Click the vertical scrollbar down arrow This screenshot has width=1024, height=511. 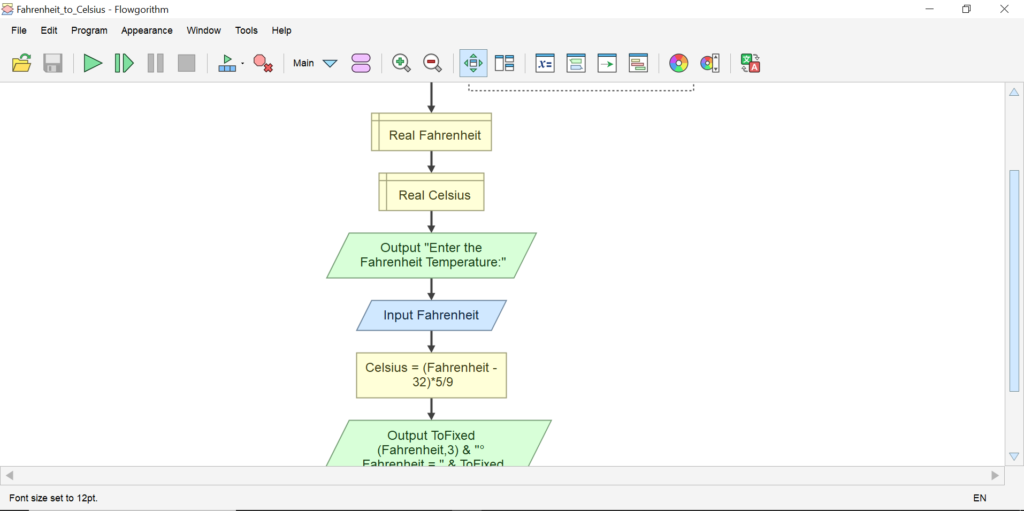[x=1013, y=457]
